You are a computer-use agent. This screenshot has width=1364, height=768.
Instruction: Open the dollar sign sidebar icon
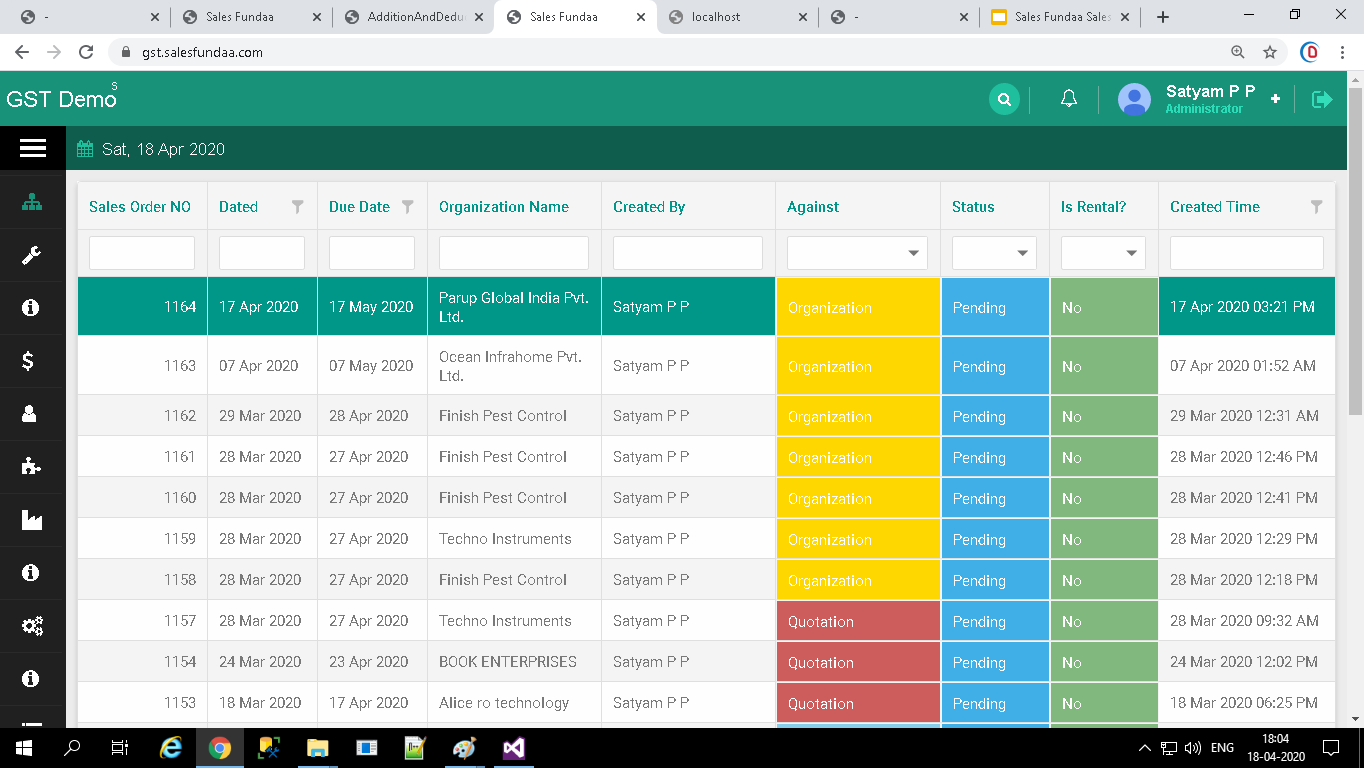pos(30,361)
